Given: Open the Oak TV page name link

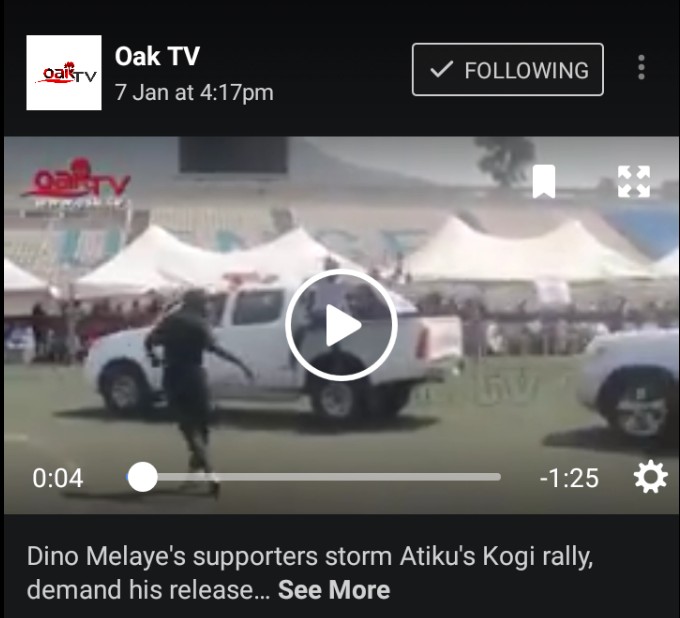Looking at the screenshot, I should coord(157,56).
